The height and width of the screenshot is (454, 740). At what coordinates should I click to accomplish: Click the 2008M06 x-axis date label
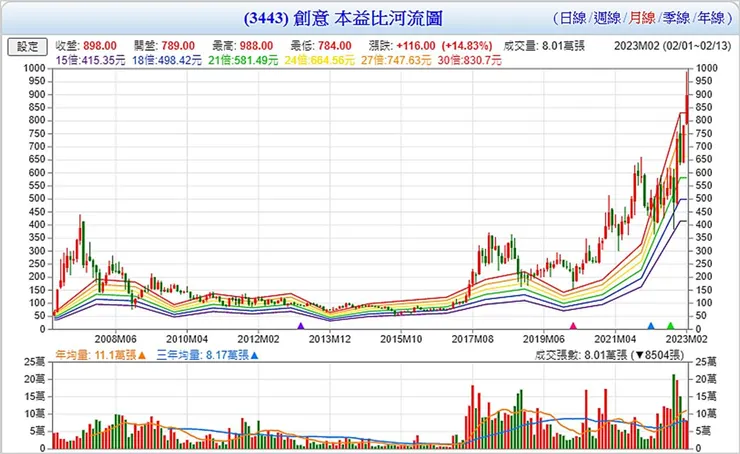tap(115, 339)
